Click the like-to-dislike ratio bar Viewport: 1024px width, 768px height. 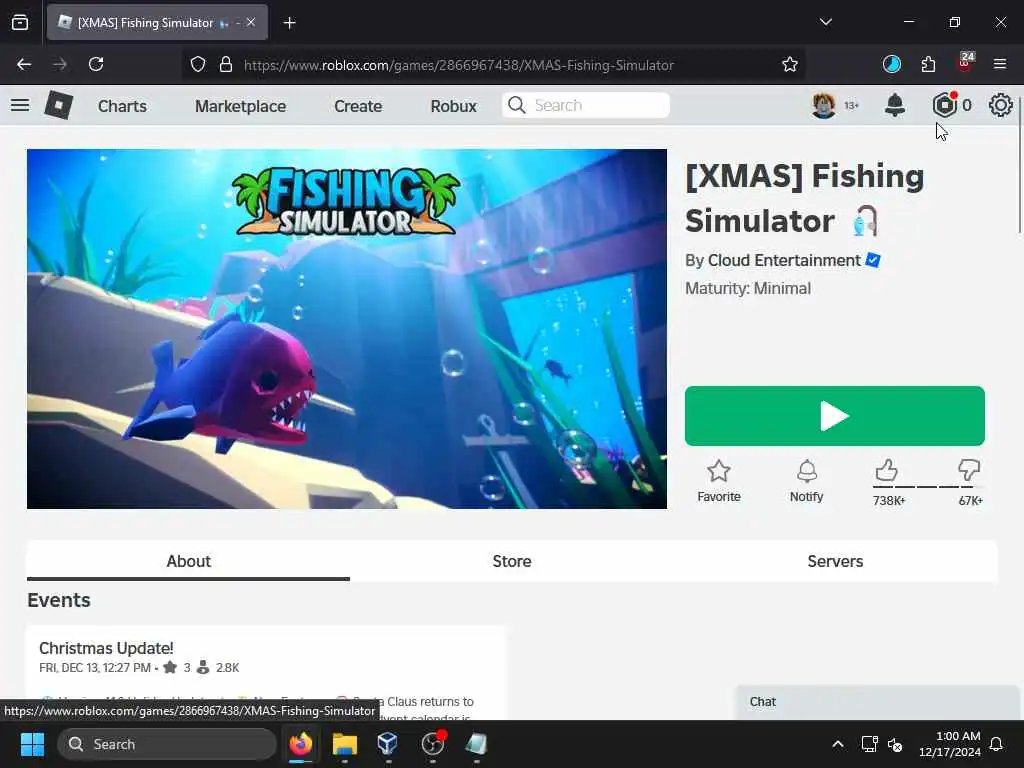927,487
